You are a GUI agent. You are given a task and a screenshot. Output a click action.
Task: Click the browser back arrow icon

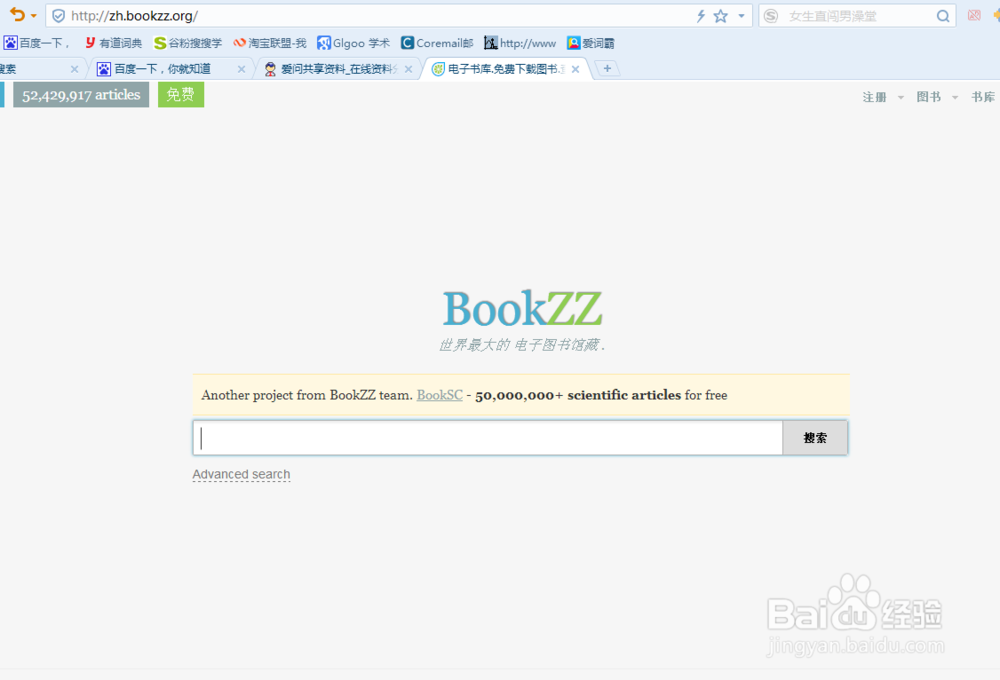(17, 14)
